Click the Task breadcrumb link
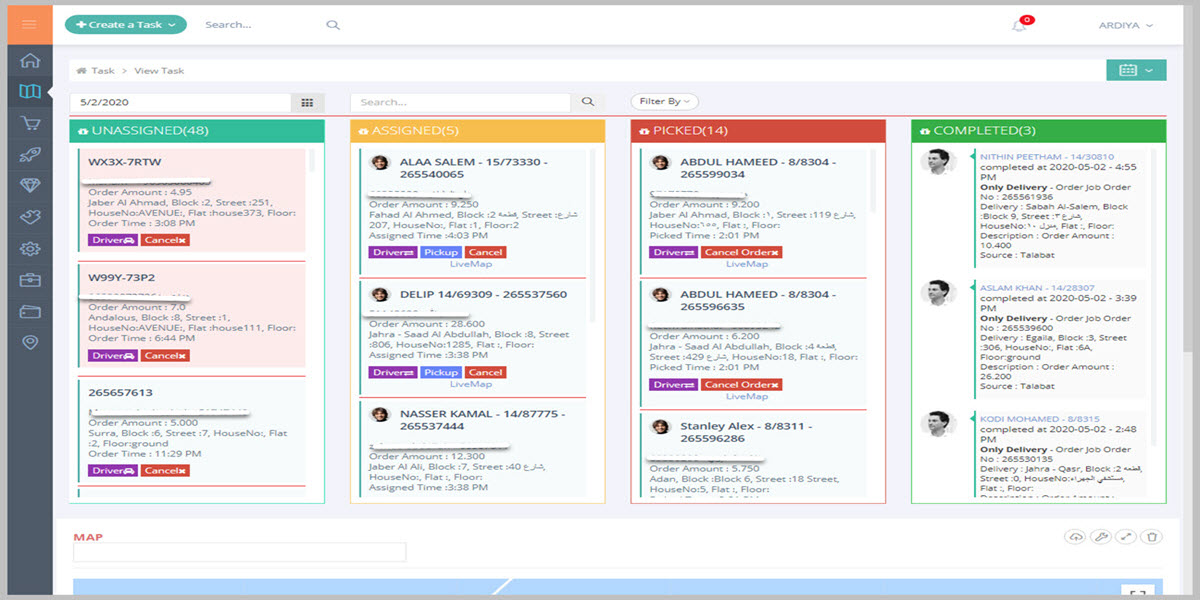The height and width of the screenshot is (600, 1200). click(x=103, y=71)
